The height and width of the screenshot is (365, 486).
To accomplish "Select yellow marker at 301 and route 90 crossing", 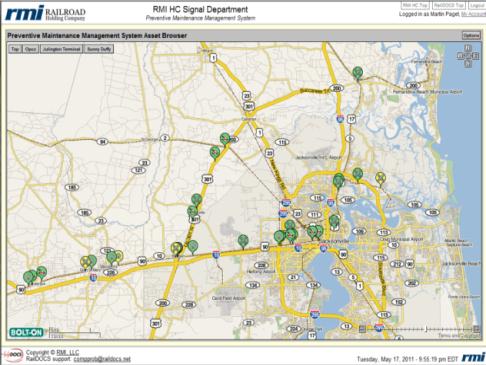I will pos(176,248).
